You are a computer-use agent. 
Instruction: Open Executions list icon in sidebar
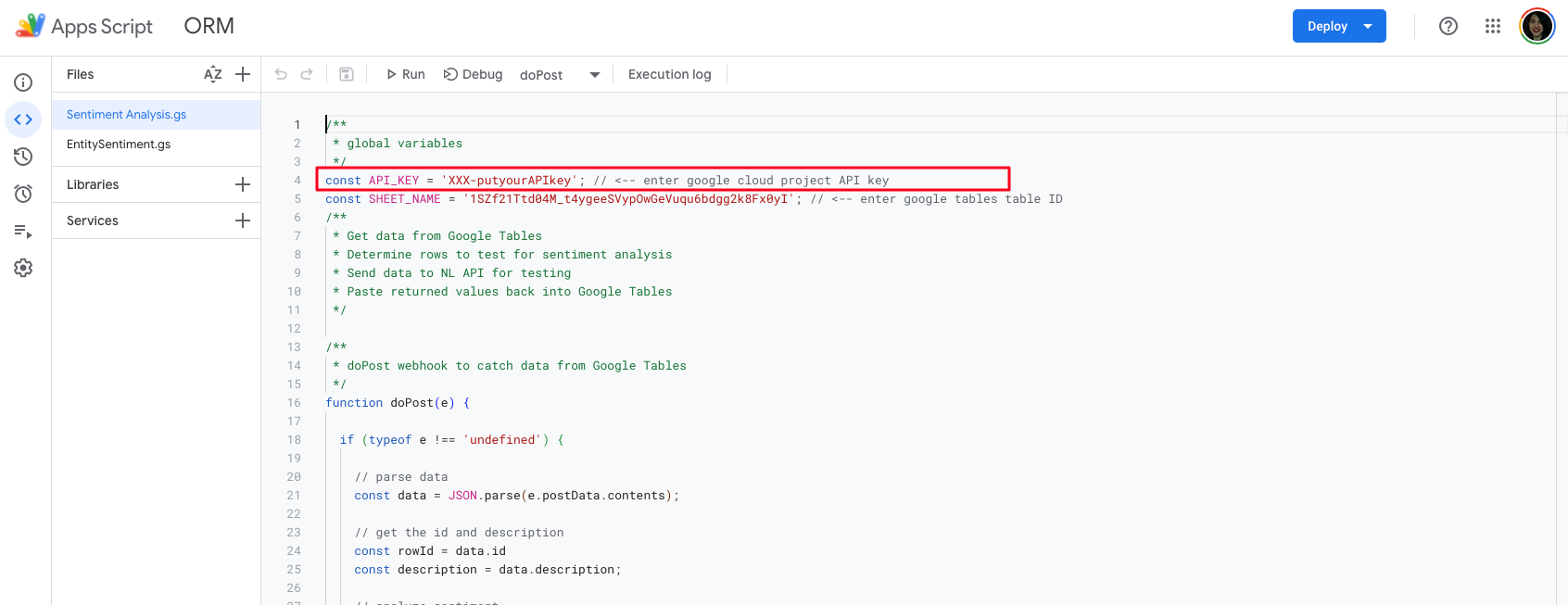click(x=23, y=231)
